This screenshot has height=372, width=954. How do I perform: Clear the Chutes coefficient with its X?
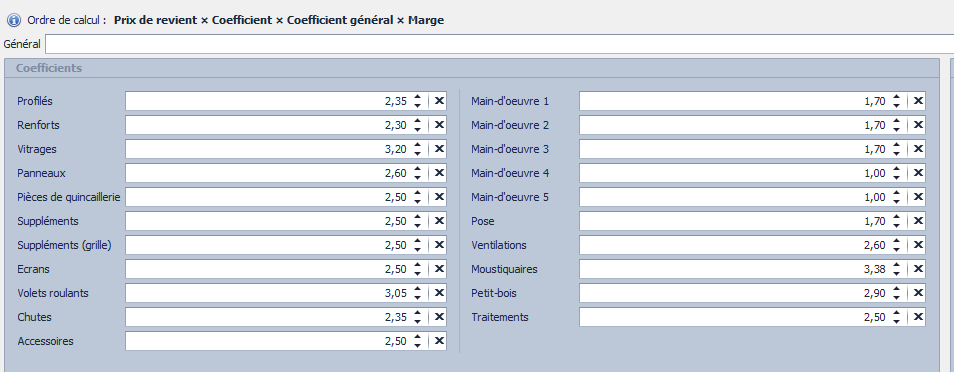click(x=439, y=317)
